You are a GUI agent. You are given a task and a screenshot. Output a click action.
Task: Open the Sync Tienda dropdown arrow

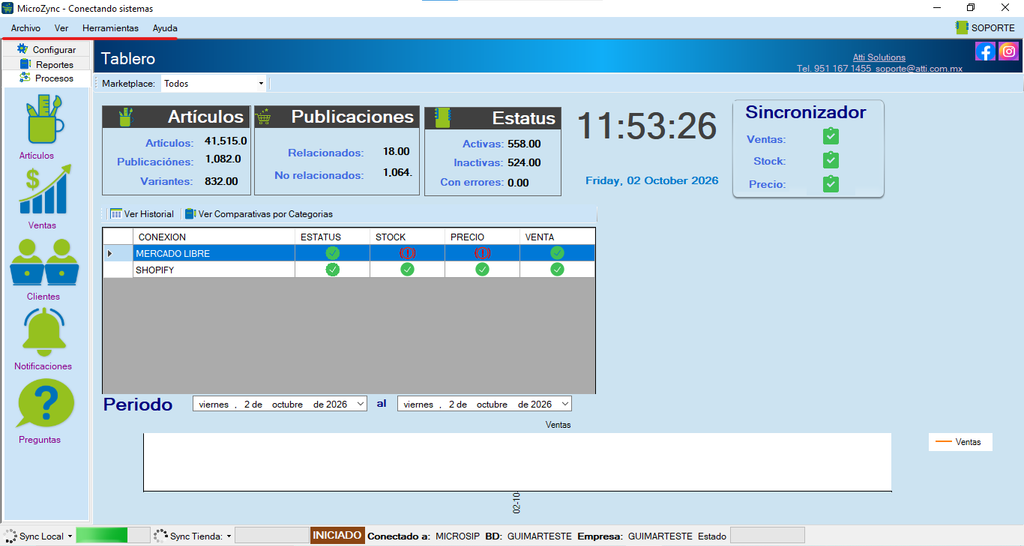tap(229, 537)
